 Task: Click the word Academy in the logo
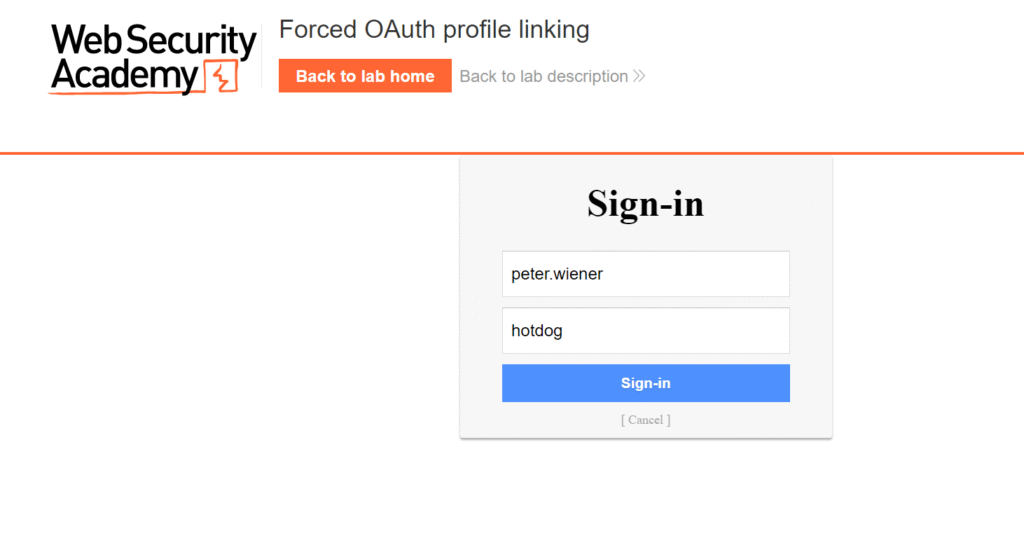pyautogui.click(x=124, y=76)
